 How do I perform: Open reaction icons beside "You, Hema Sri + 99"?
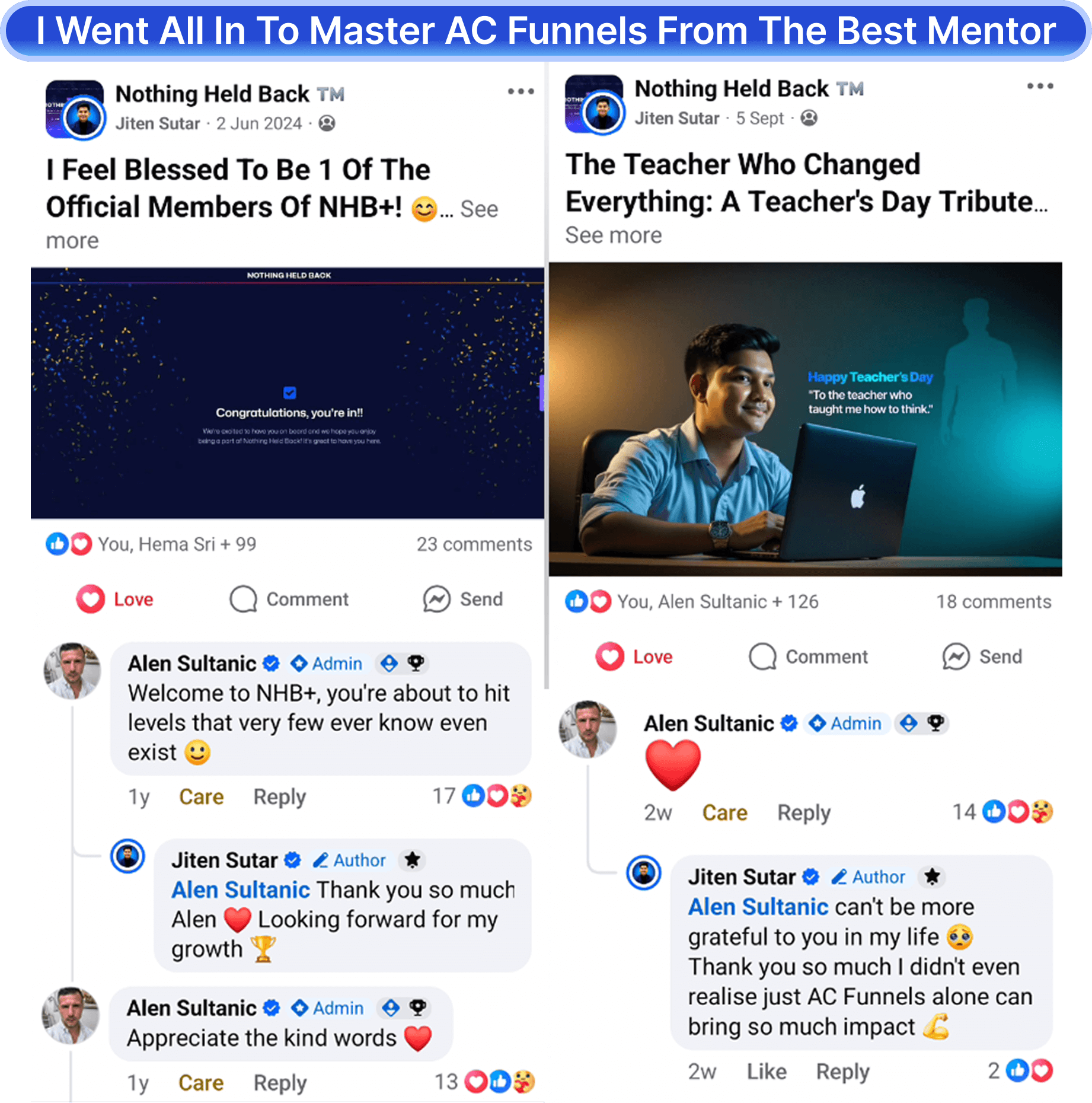click(x=69, y=544)
